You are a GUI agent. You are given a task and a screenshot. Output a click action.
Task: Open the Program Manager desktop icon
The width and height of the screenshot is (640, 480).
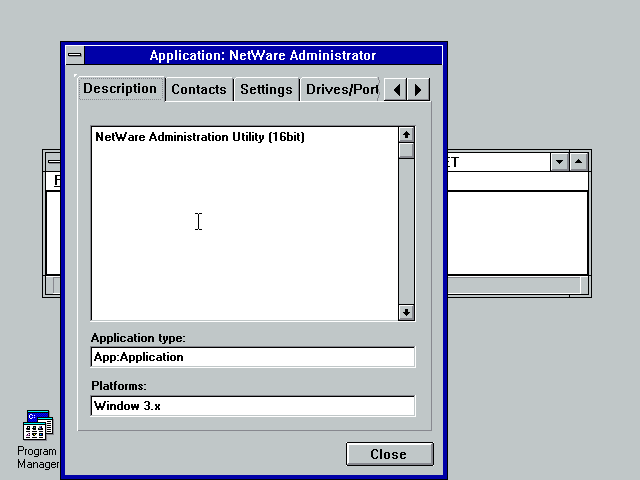(x=38, y=425)
